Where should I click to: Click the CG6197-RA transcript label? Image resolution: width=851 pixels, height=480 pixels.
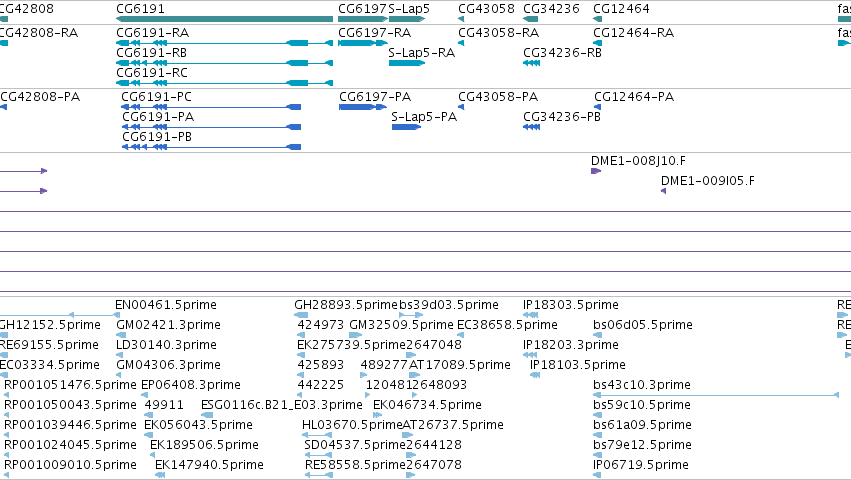click(374, 33)
